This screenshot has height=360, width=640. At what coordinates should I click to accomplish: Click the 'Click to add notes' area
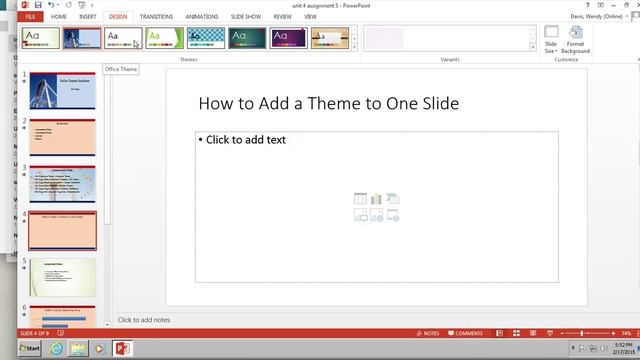pyautogui.click(x=144, y=320)
